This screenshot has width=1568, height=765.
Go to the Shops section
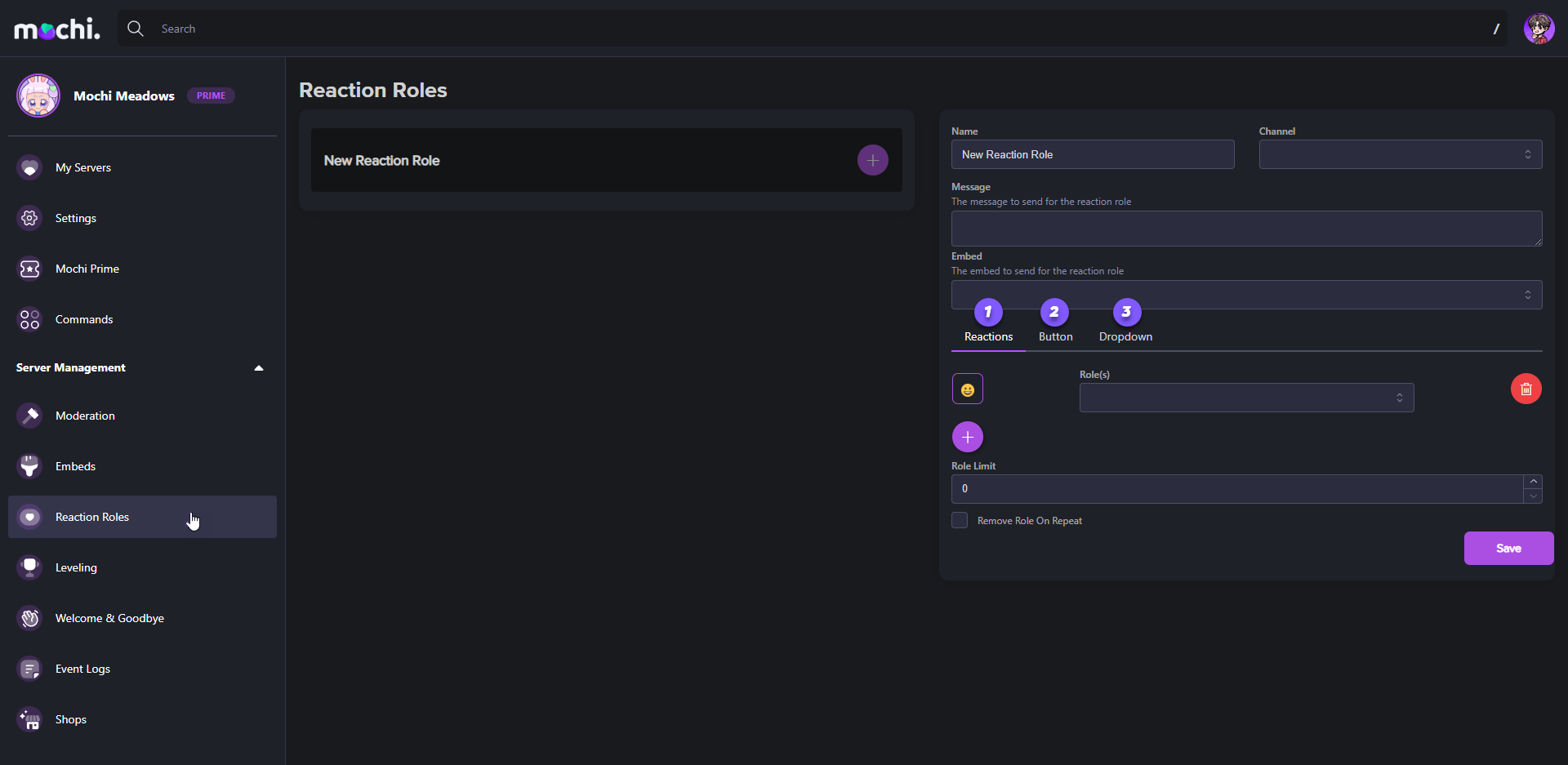(71, 719)
